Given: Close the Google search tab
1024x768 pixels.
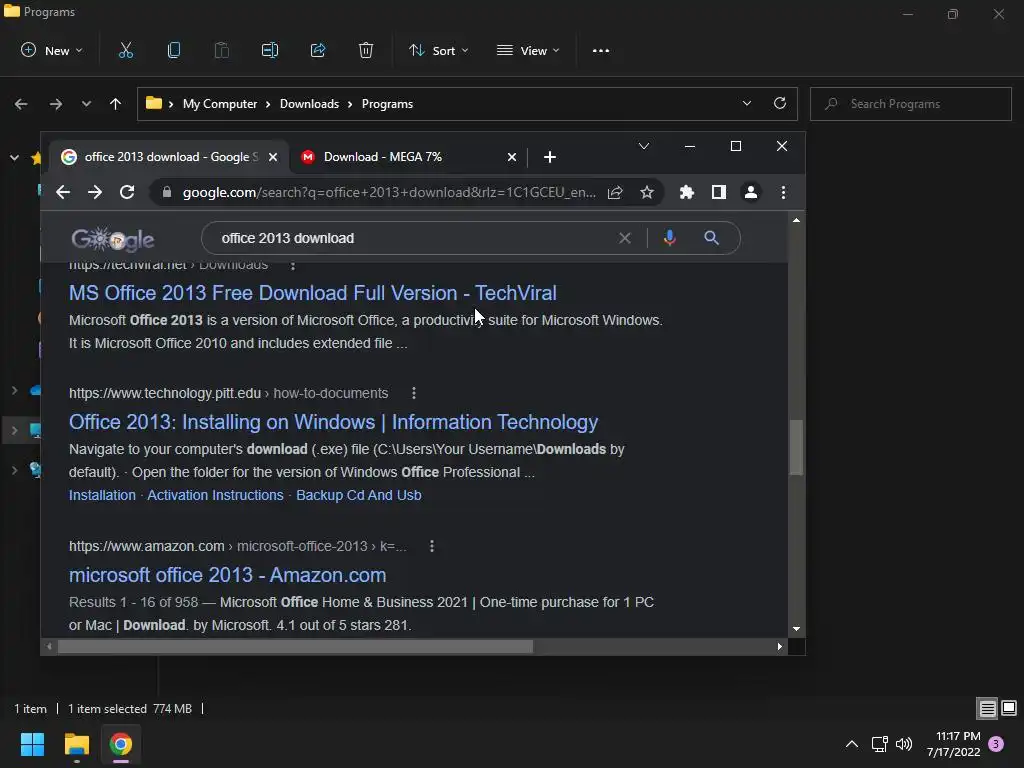Looking at the screenshot, I should 273,157.
